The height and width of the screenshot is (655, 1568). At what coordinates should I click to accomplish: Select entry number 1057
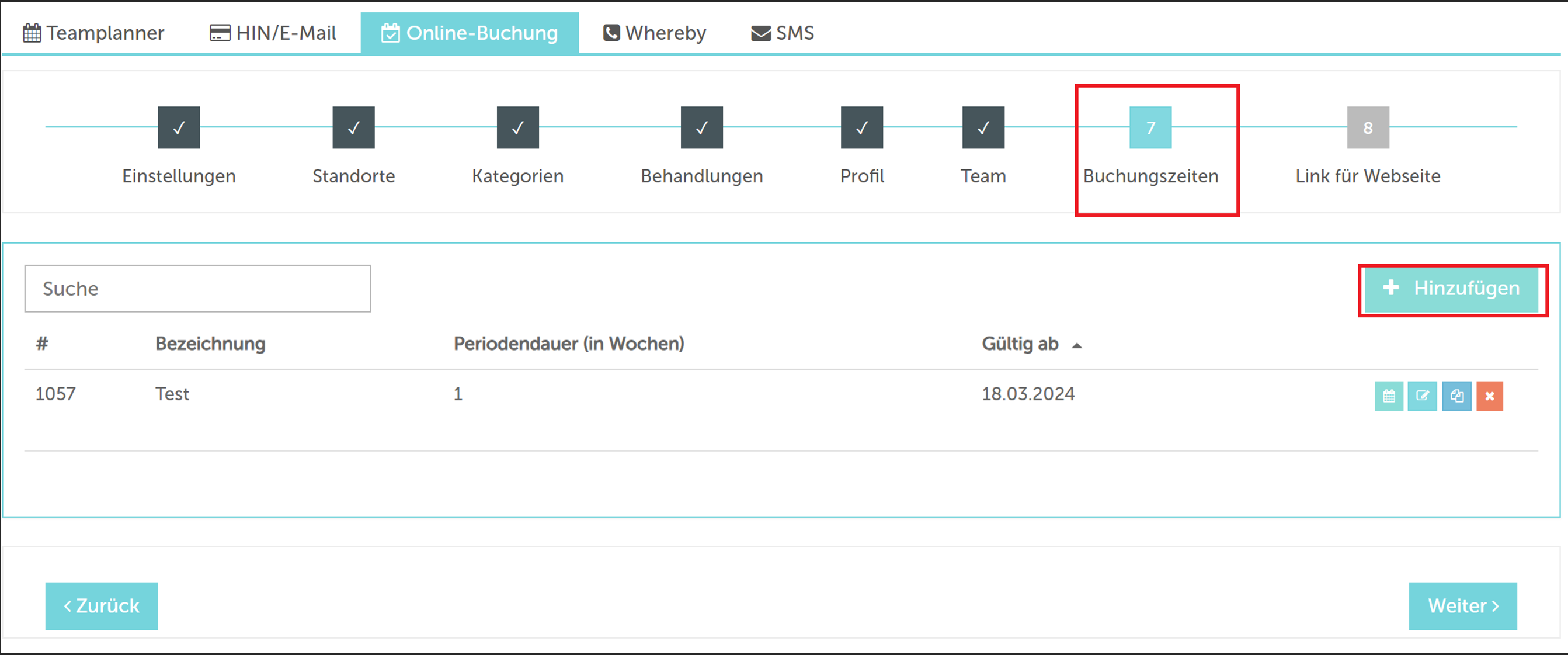pyautogui.click(x=55, y=394)
